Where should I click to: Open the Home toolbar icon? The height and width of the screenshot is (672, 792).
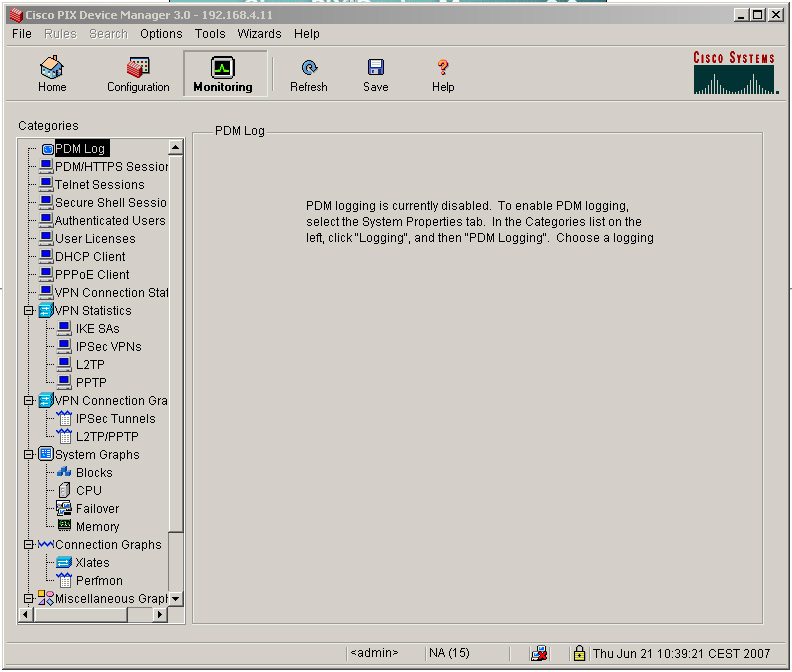(52, 74)
